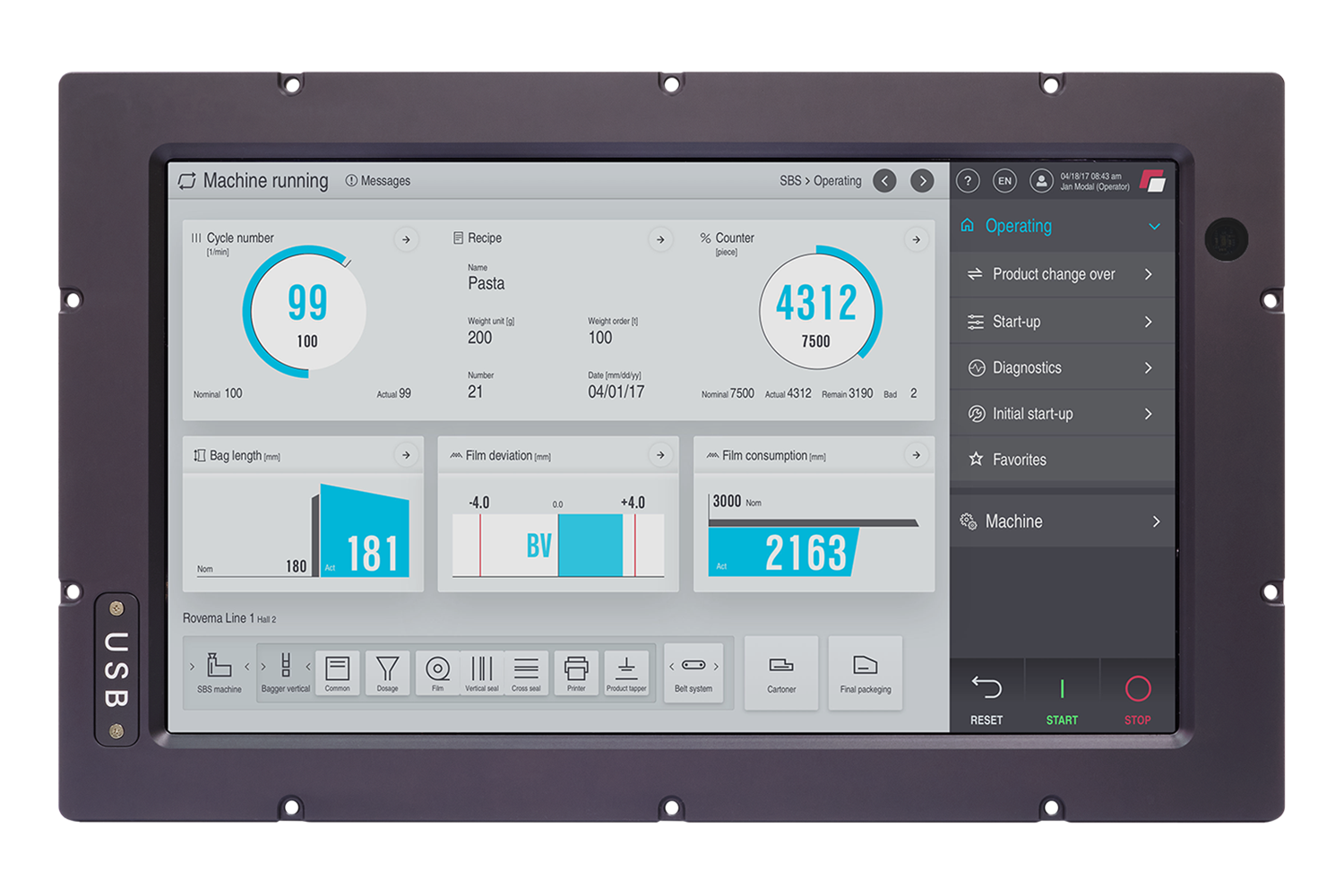Open the Film module icon
Image resolution: width=1344 pixels, height=896 pixels.
(x=437, y=673)
